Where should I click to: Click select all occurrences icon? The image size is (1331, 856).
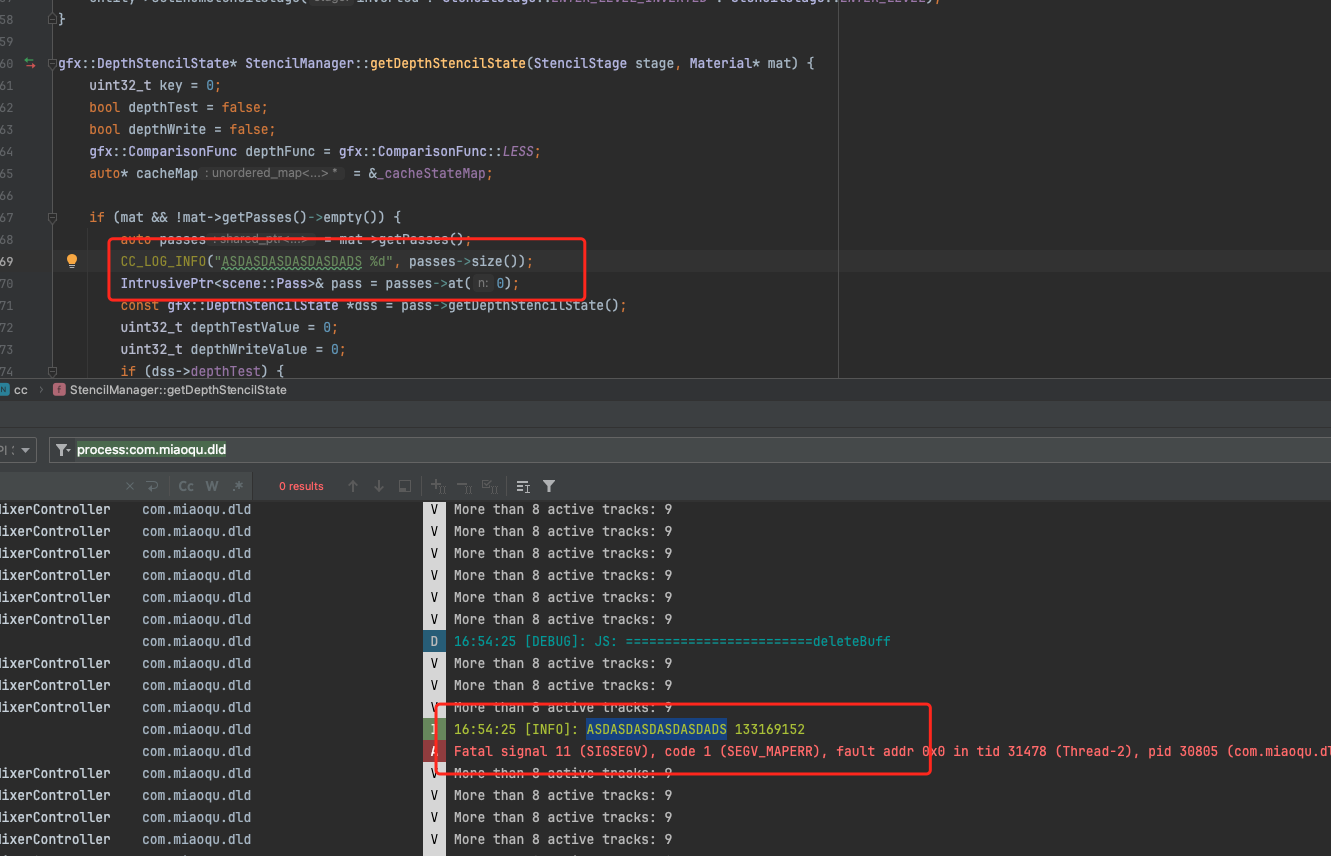click(490, 486)
